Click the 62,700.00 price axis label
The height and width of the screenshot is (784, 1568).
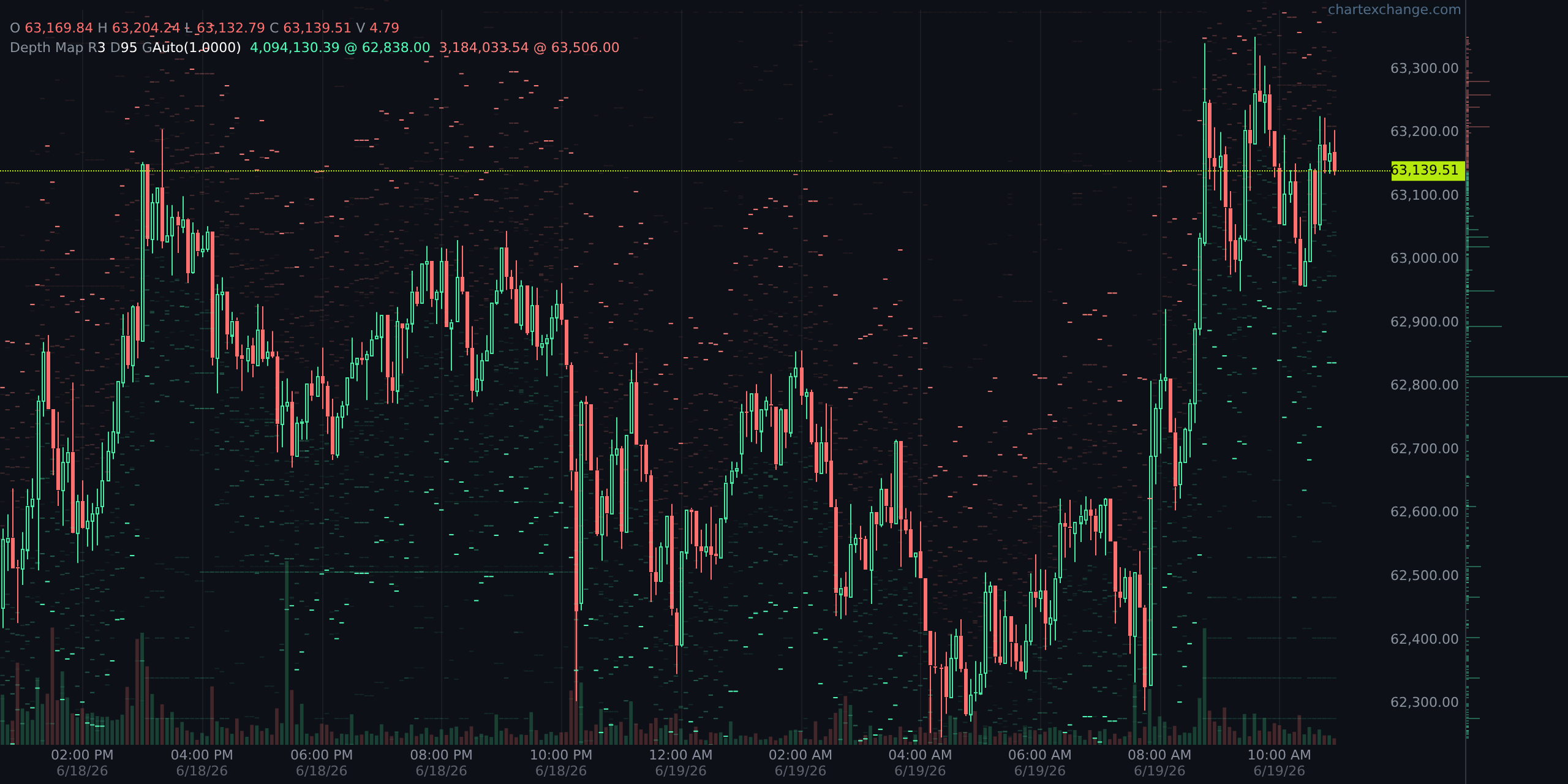pos(1425,448)
